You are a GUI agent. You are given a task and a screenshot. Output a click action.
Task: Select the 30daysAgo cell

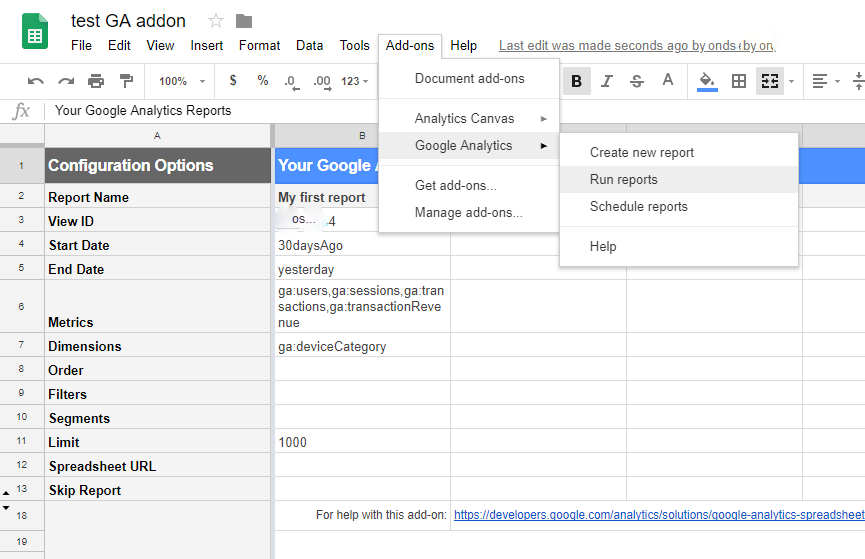(362, 246)
